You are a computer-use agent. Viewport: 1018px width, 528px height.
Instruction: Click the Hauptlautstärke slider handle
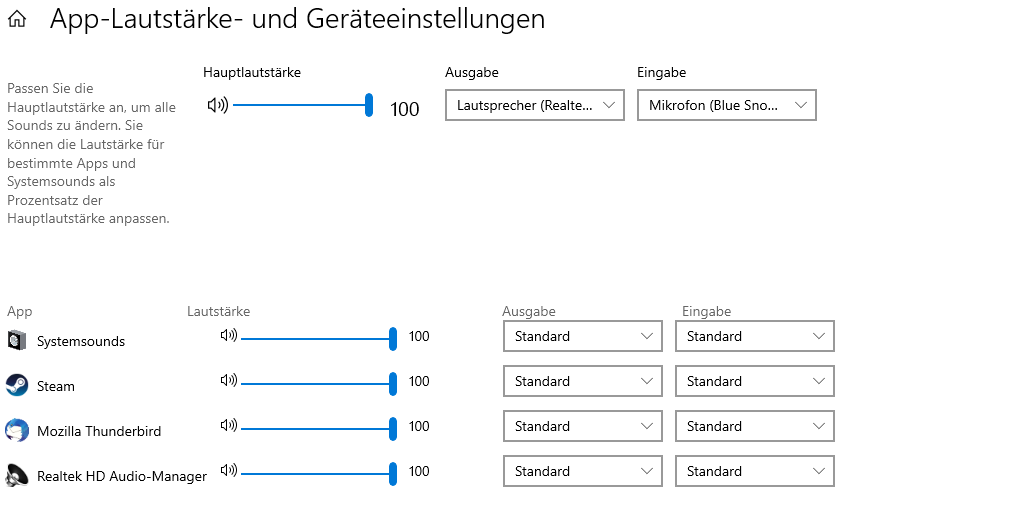coord(369,105)
